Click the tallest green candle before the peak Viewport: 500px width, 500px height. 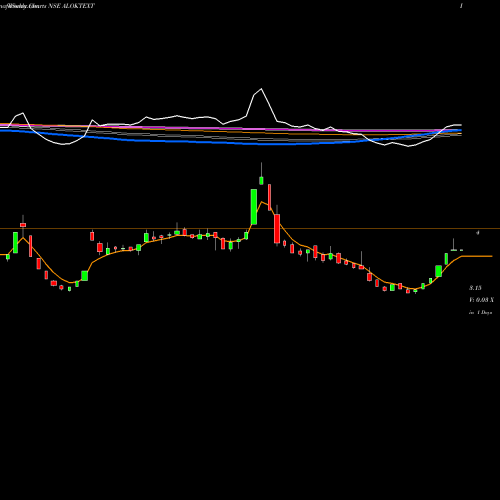coord(254,207)
